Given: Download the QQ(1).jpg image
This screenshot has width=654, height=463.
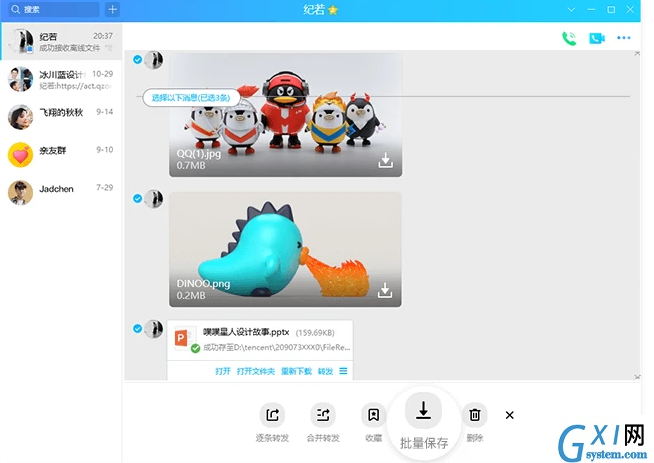Looking at the screenshot, I should tap(385, 160).
